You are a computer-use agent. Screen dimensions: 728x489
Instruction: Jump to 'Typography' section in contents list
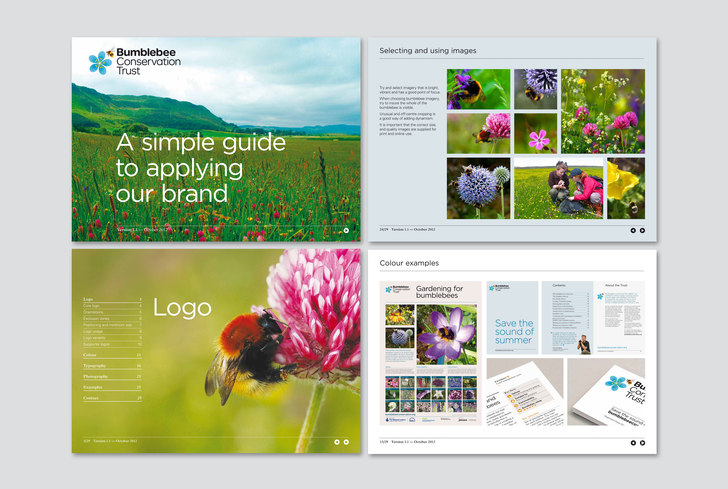(112, 365)
